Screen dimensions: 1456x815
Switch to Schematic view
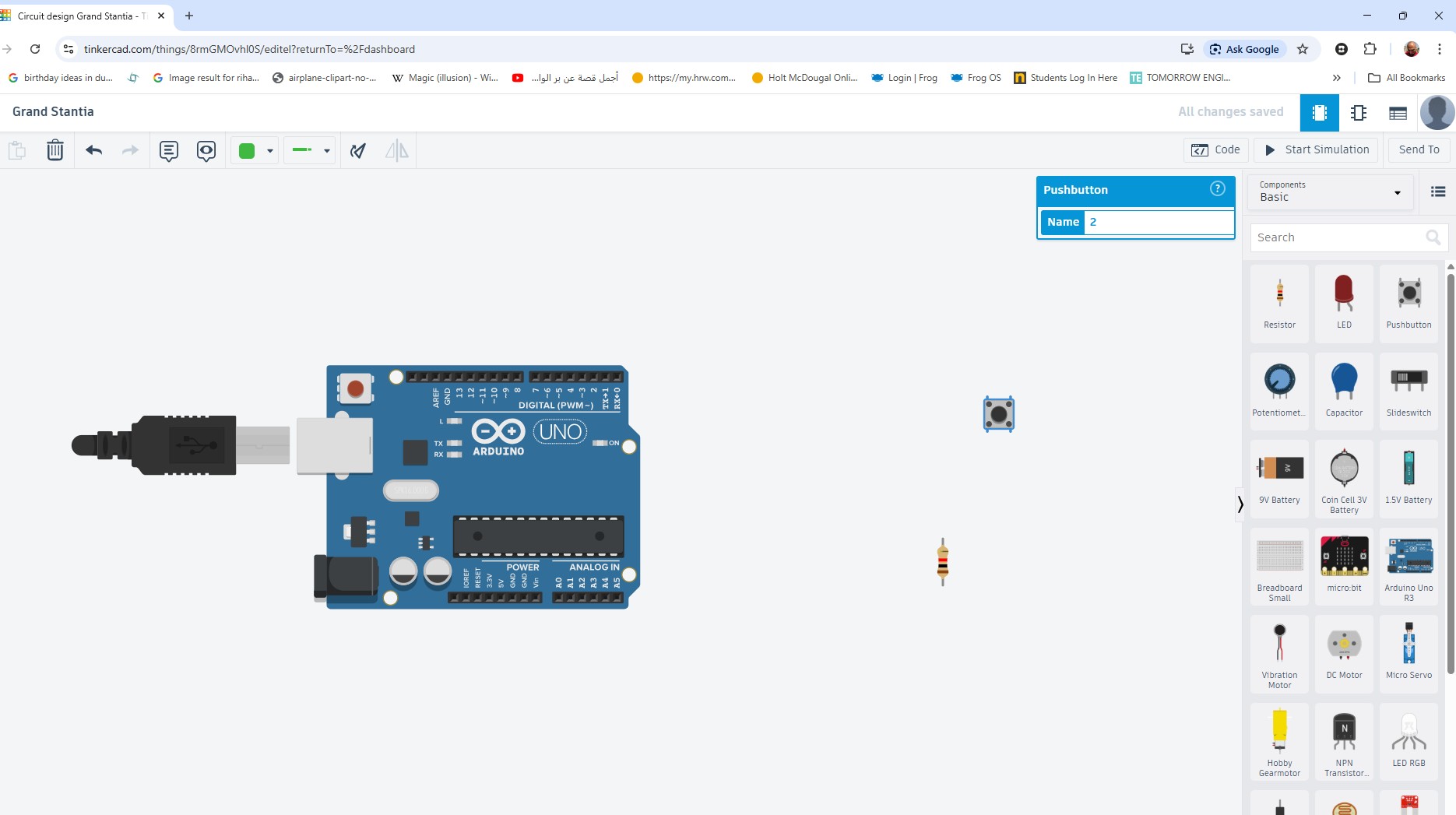1359,113
